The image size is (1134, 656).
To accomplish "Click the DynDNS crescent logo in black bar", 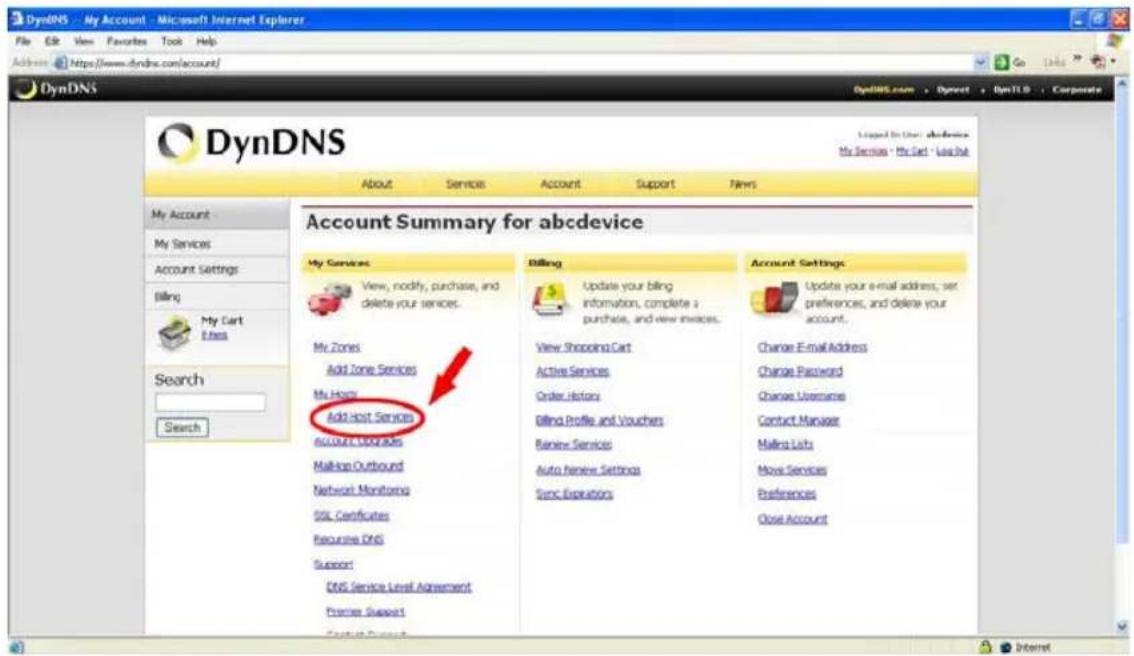I will [27, 89].
